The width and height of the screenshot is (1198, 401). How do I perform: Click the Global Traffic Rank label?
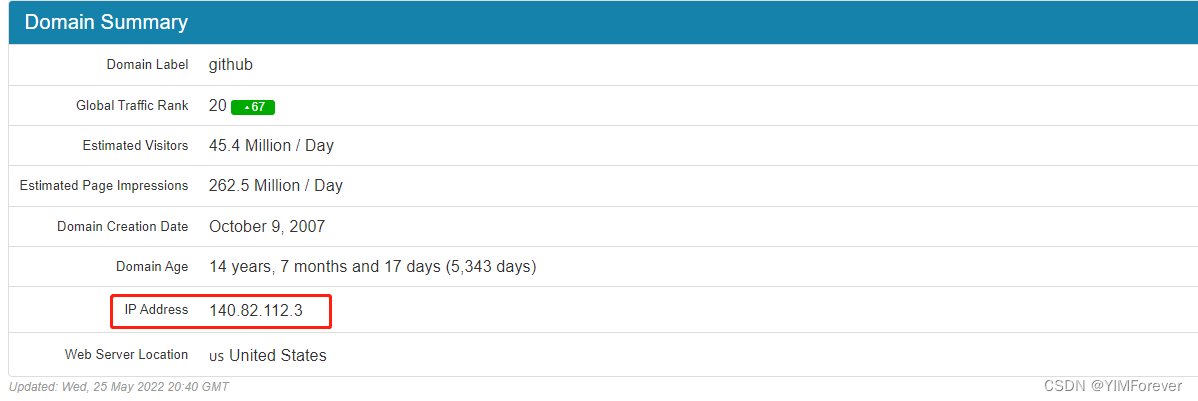(x=132, y=105)
